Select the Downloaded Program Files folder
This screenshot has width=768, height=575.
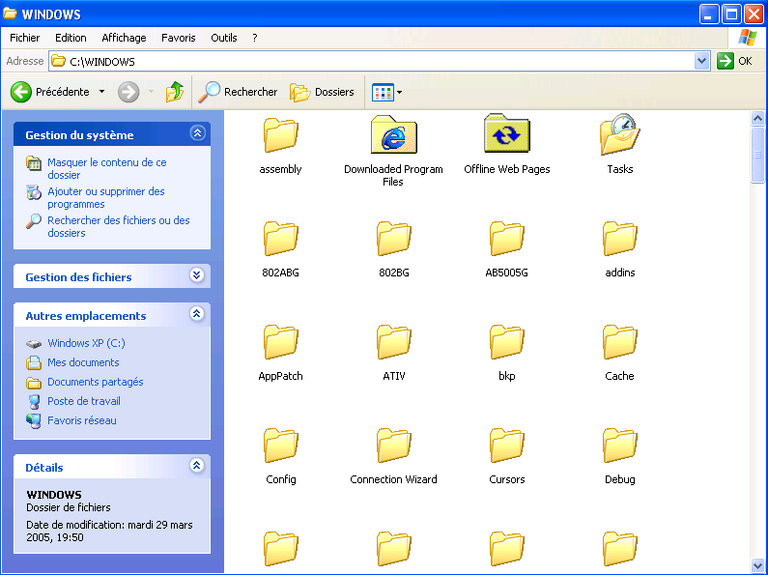point(393,150)
